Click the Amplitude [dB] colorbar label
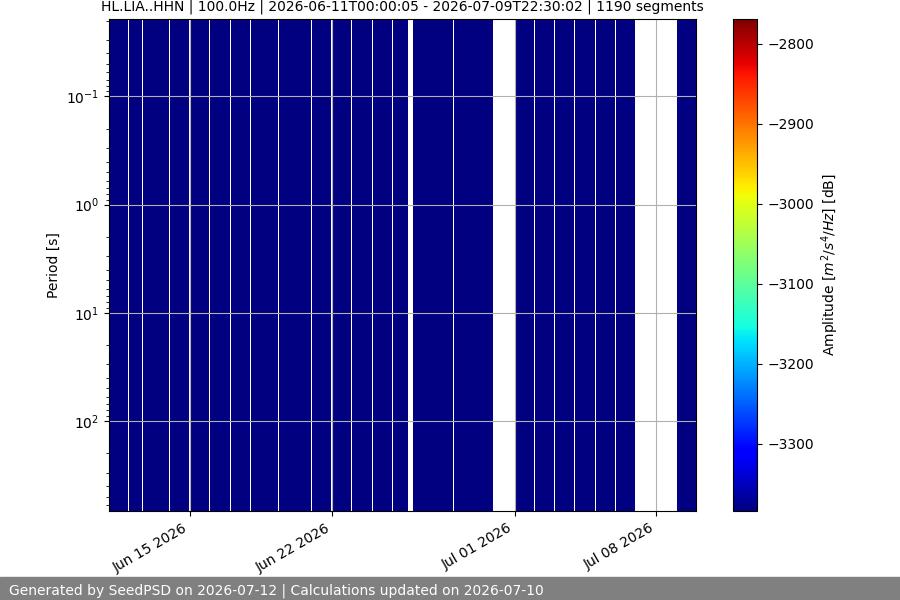 coord(828,265)
